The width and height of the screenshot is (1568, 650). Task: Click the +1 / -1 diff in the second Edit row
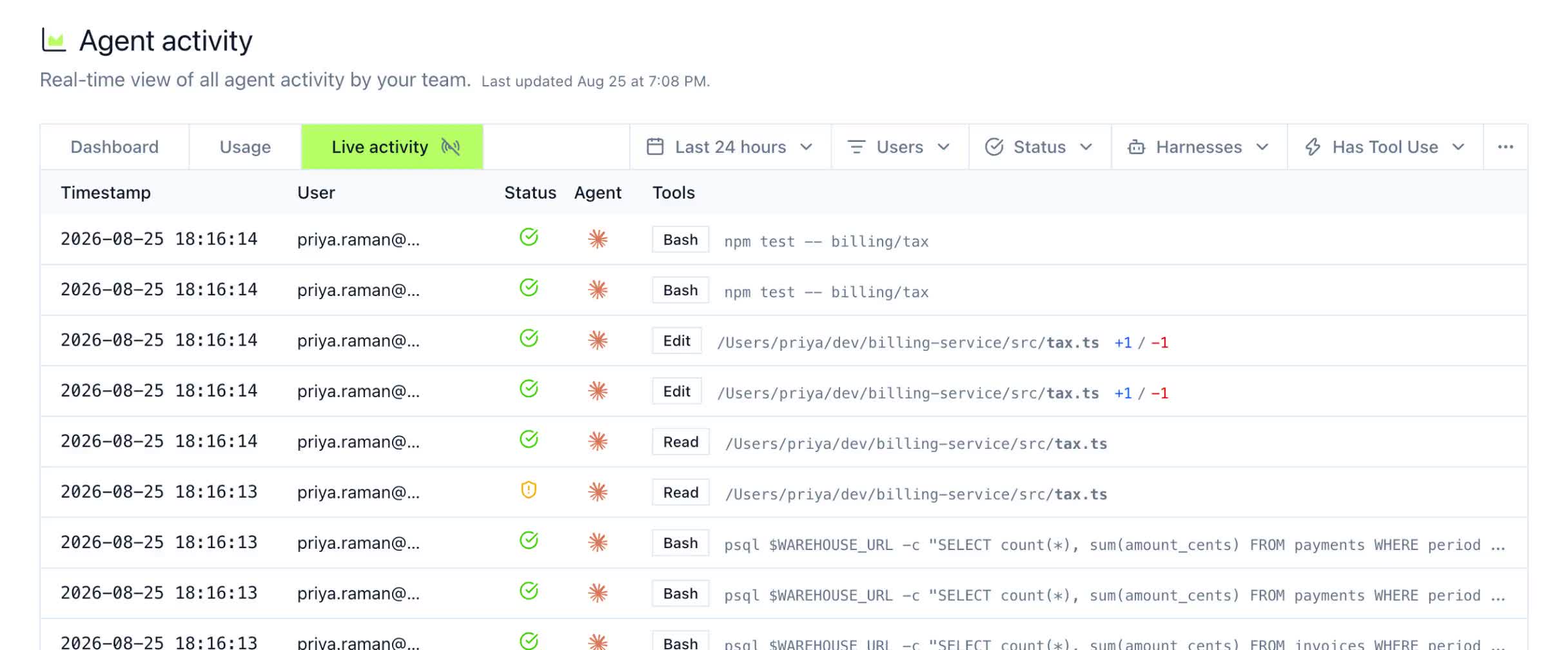(x=1141, y=393)
